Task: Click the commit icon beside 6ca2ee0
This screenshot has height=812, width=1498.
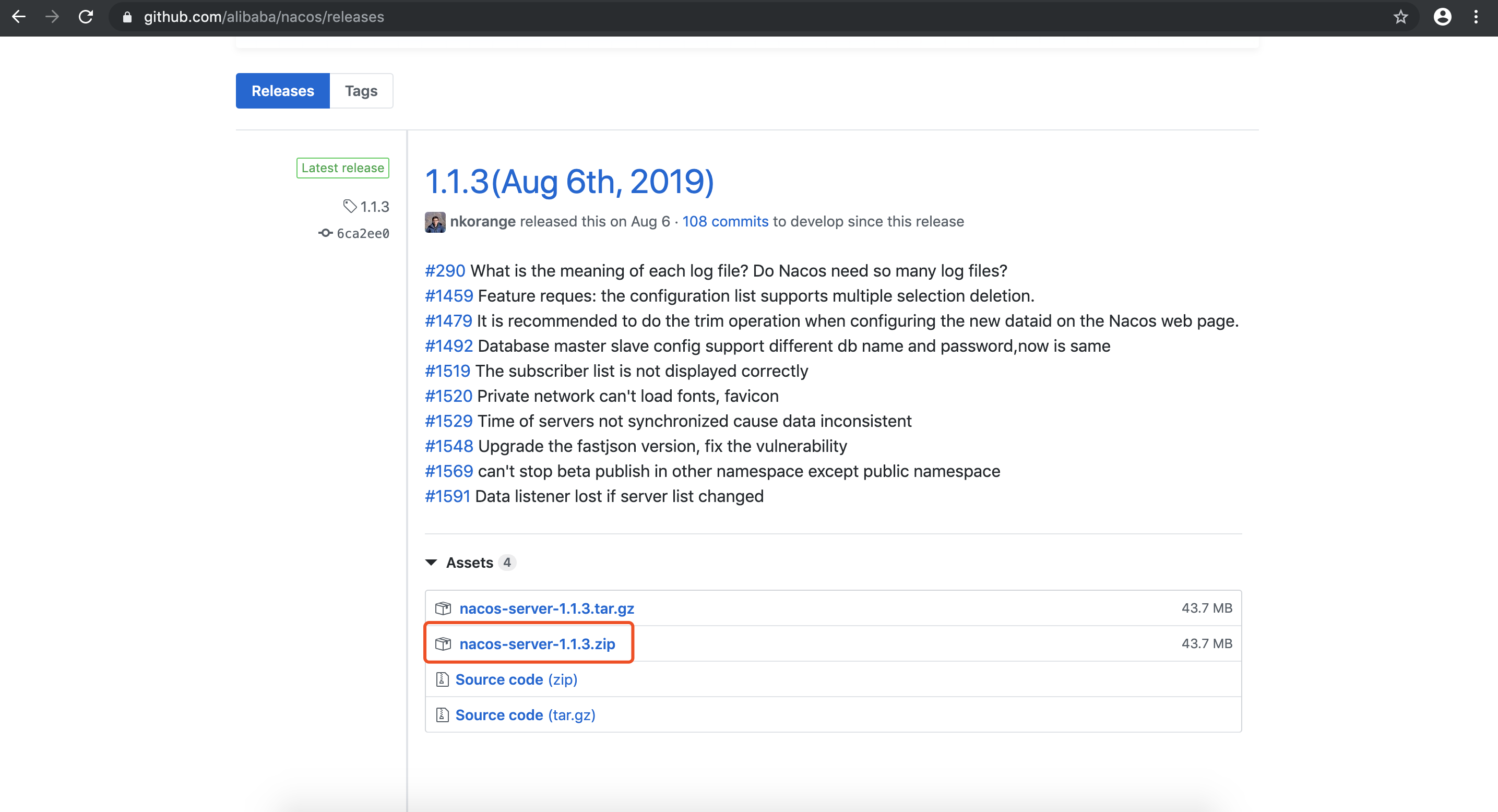Action: click(x=325, y=233)
